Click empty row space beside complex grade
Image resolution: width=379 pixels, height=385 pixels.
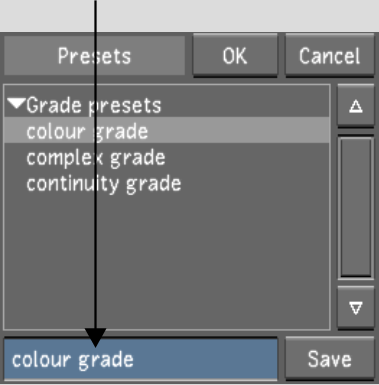click(x=247, y=157)
